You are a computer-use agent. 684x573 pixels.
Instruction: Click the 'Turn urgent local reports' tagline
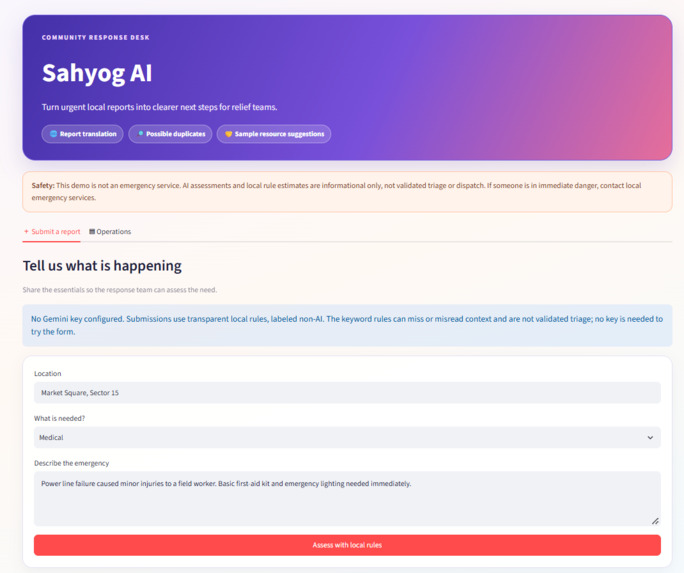click(159, 107)
